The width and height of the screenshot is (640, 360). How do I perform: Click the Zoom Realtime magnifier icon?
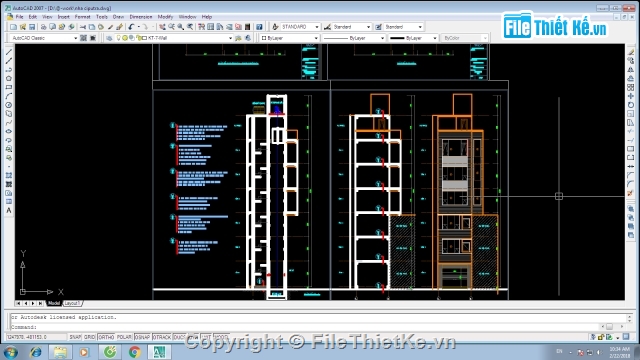point(171,27)
